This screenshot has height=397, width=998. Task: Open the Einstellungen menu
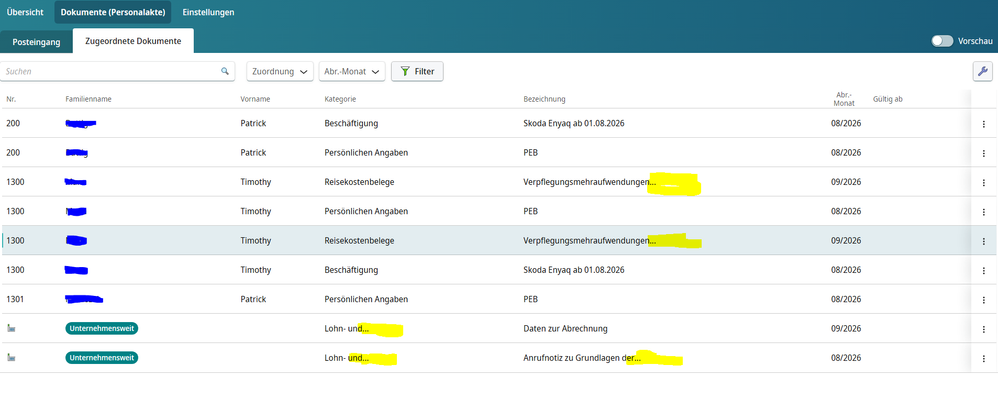(208, 12)
